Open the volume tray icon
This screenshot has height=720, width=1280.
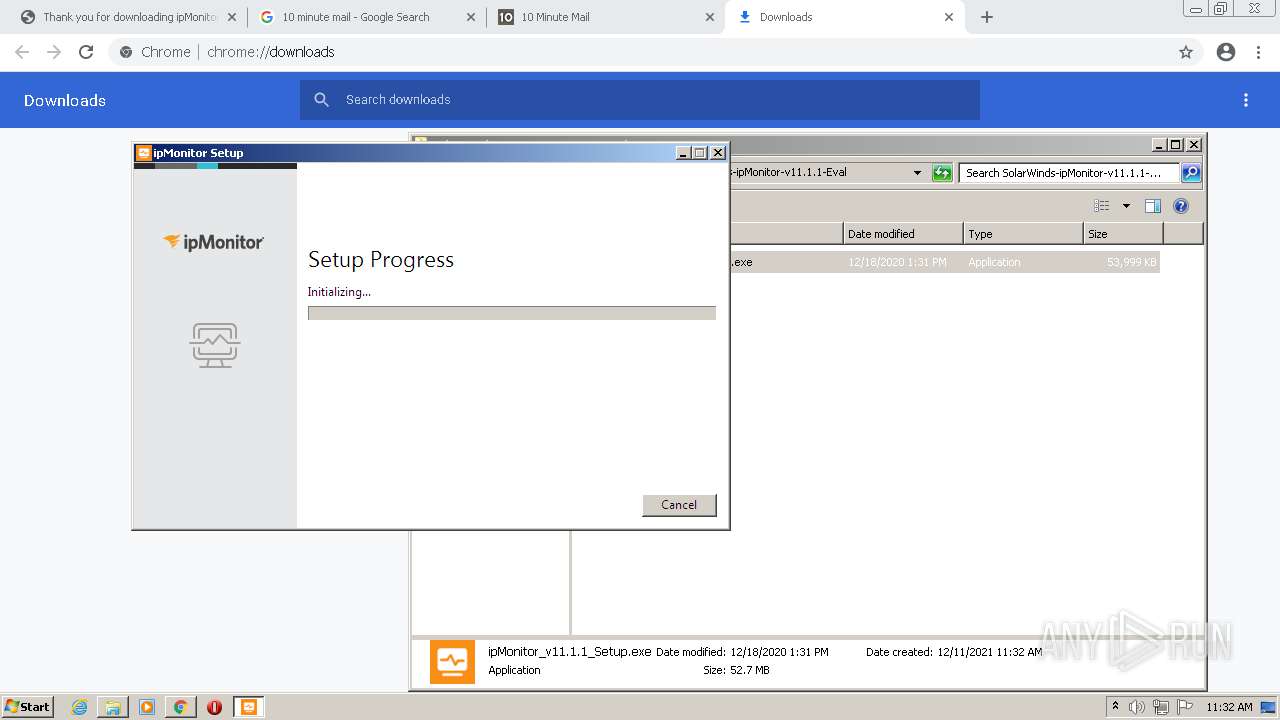coord(1137,707)
